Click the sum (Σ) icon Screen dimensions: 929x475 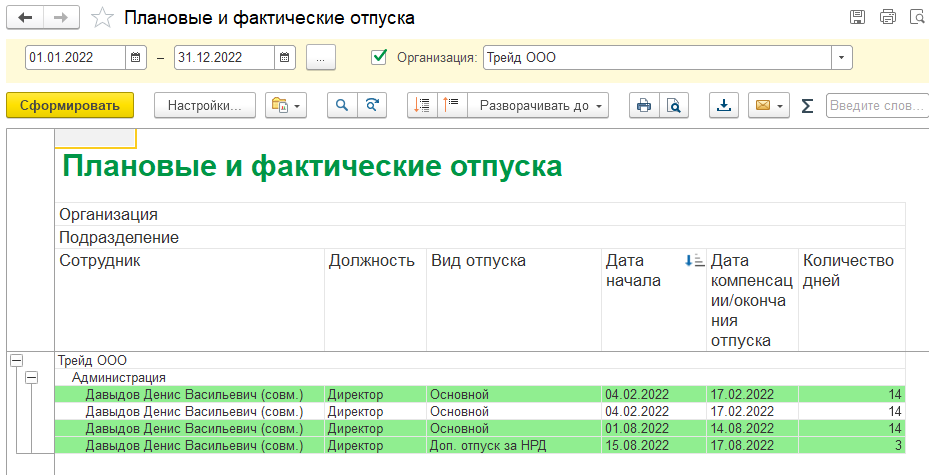pos(807,106)
